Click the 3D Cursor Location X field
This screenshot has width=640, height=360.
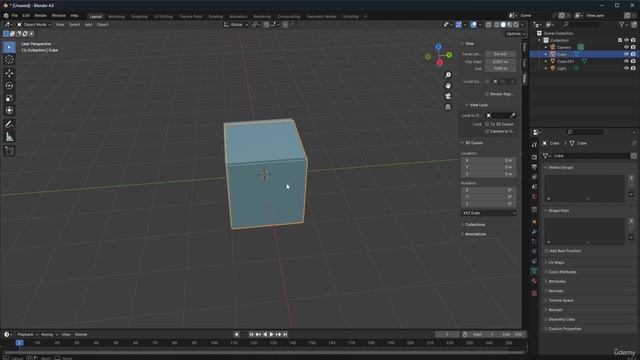click(489, 160)
